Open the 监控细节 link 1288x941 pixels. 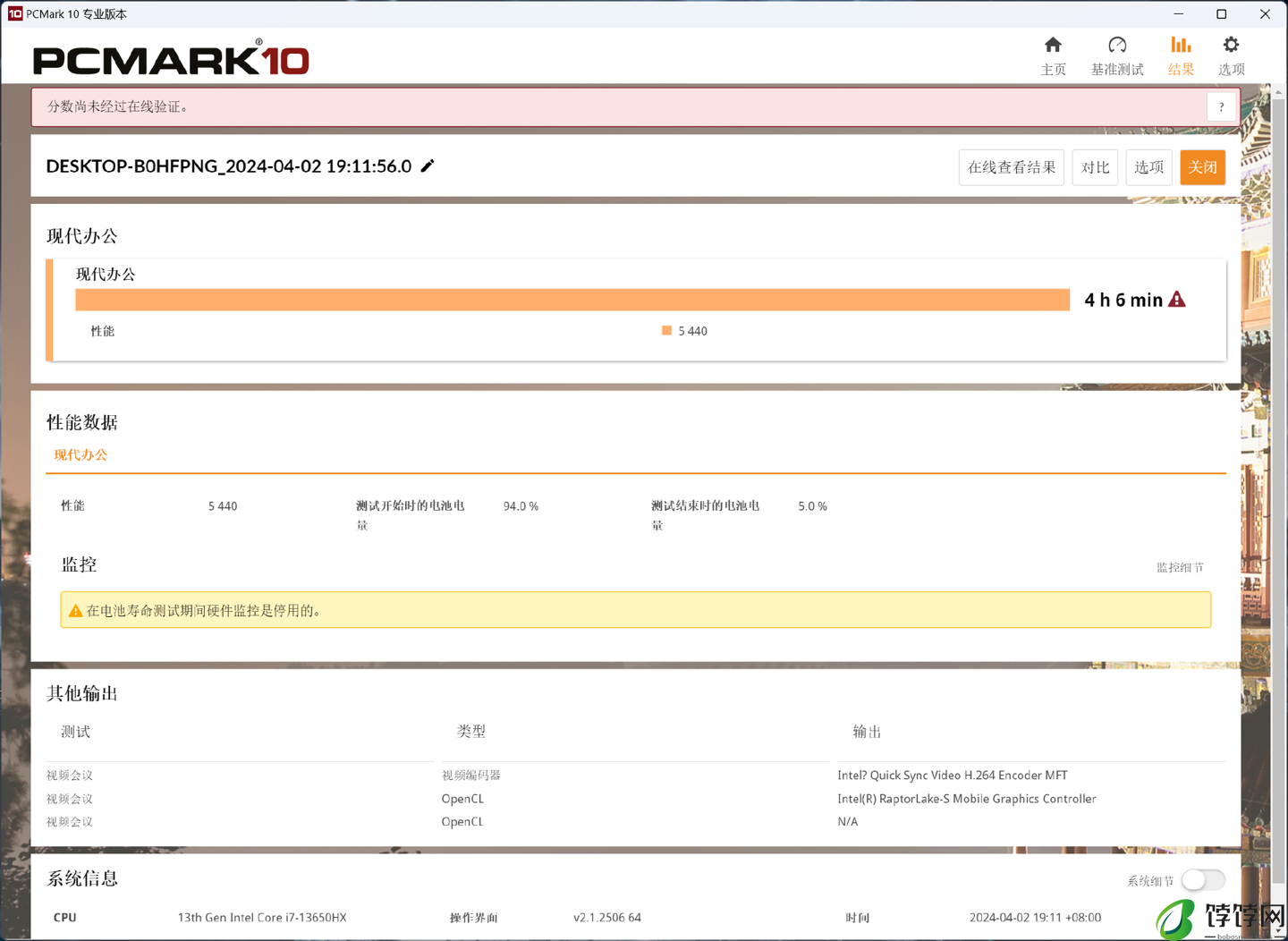1180,567
